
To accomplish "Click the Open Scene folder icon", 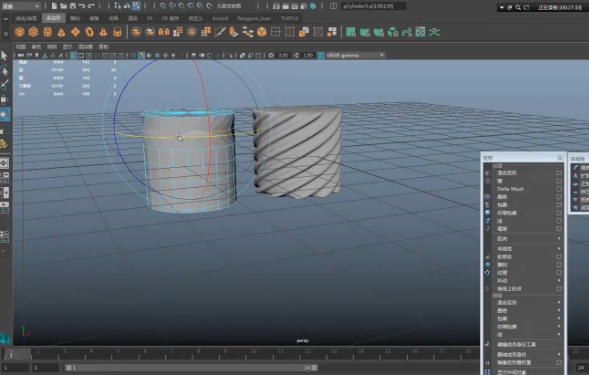I will coord(63,6).
